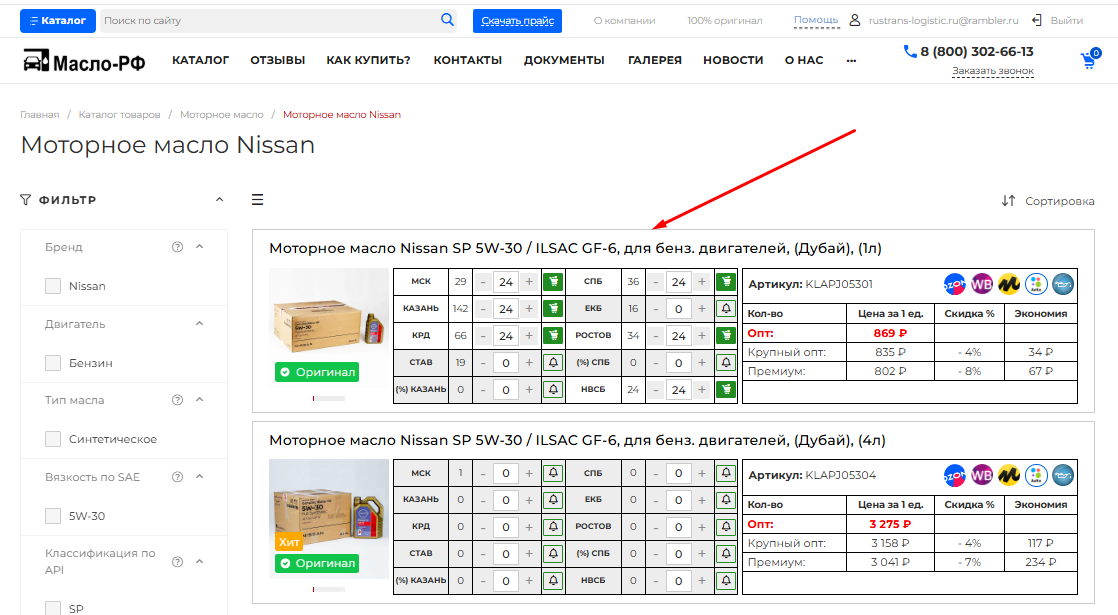Add СПБ stock of the 1л oil to cart

pos(726,281)
